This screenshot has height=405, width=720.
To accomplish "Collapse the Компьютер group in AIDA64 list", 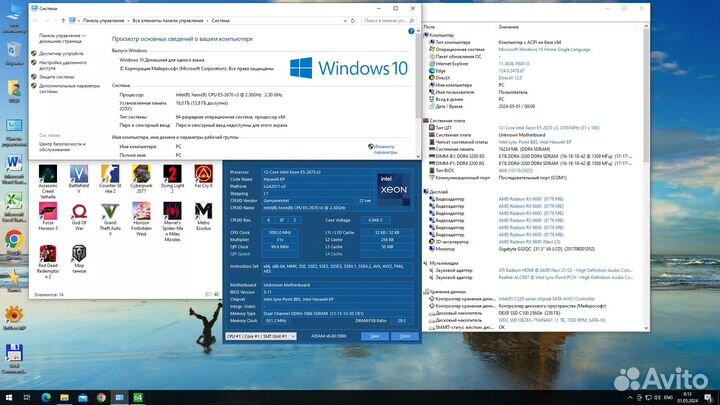I will (x=426, y=35).
